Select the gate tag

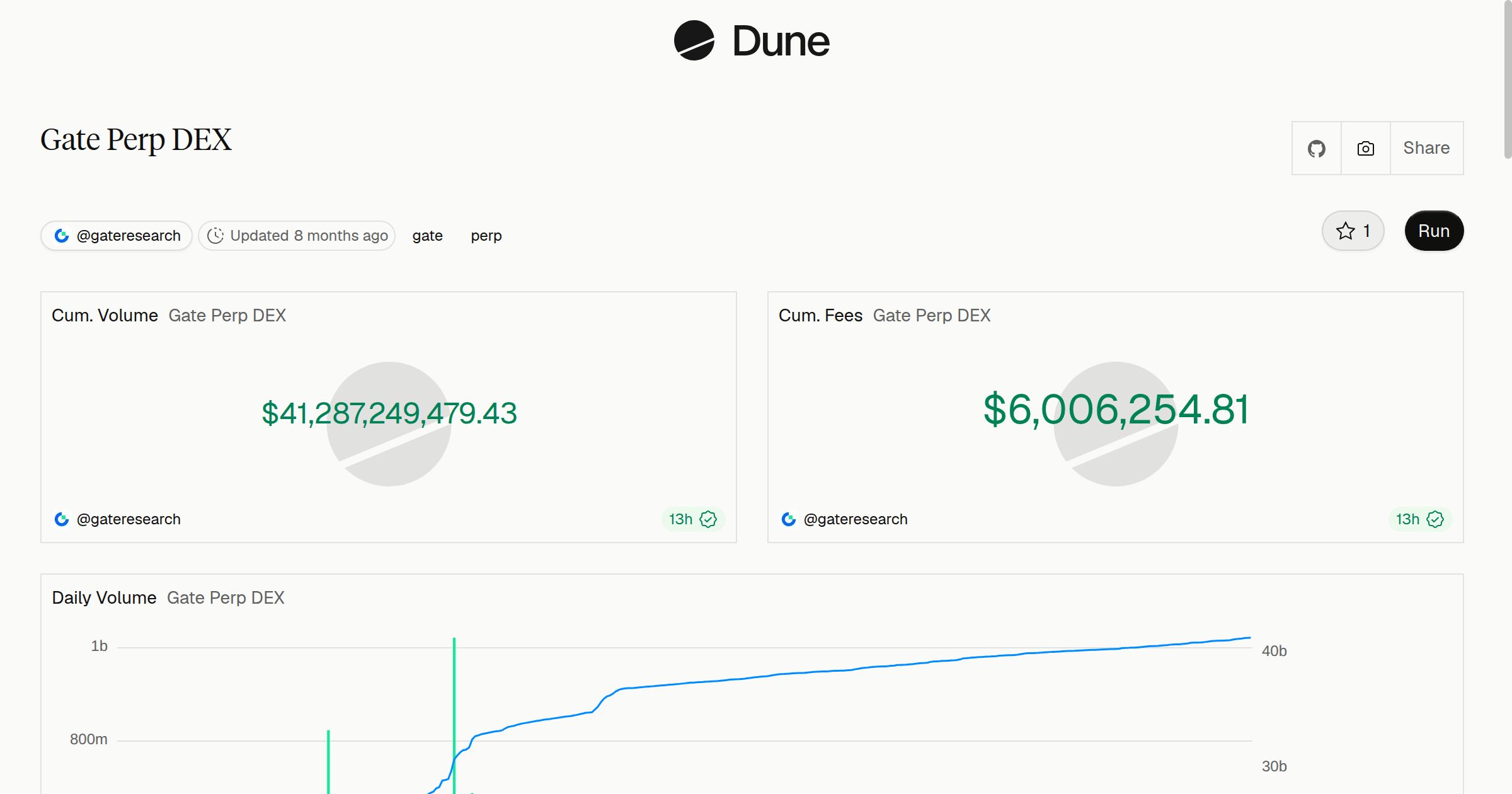coord(428,236)
